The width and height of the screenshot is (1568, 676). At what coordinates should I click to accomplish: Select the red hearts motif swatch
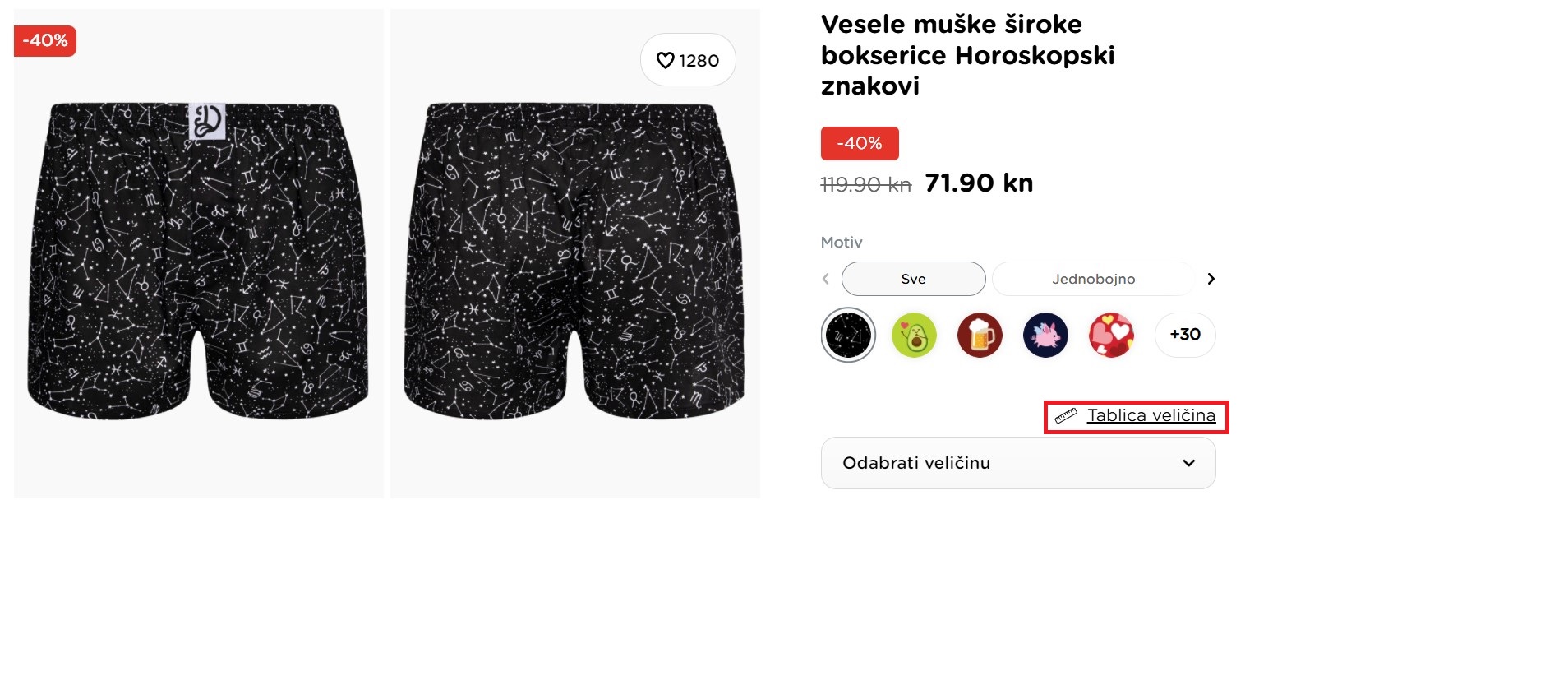point(1111,335)
